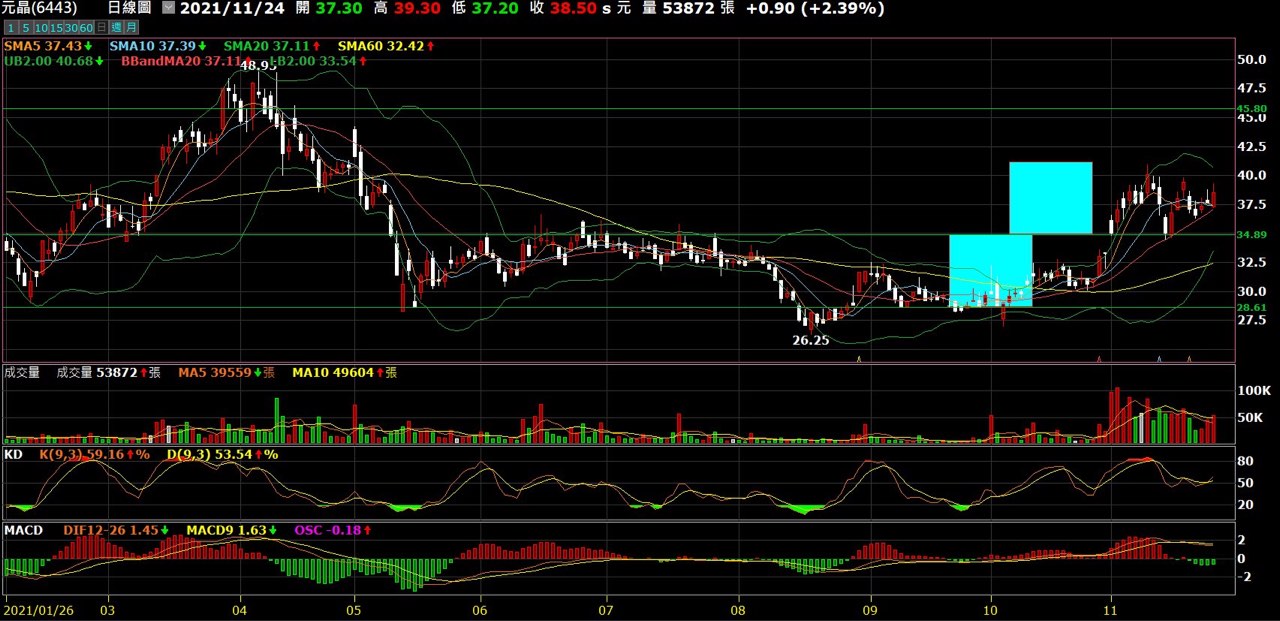Click the BBandMA20 indicator label
Screen dimensions: 1280x621
(159, 61)
